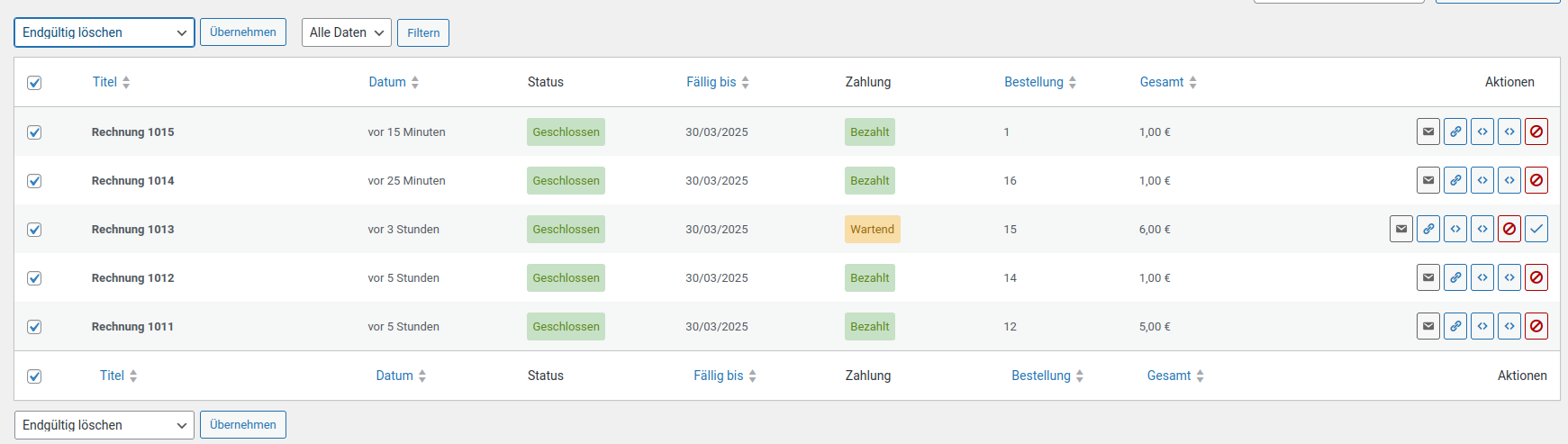This screenshot has height=444, width=1568.
Task: Deselect the Rechnung 1012 row checkbox
Action: pyautogui.click(x=34, y=278)
